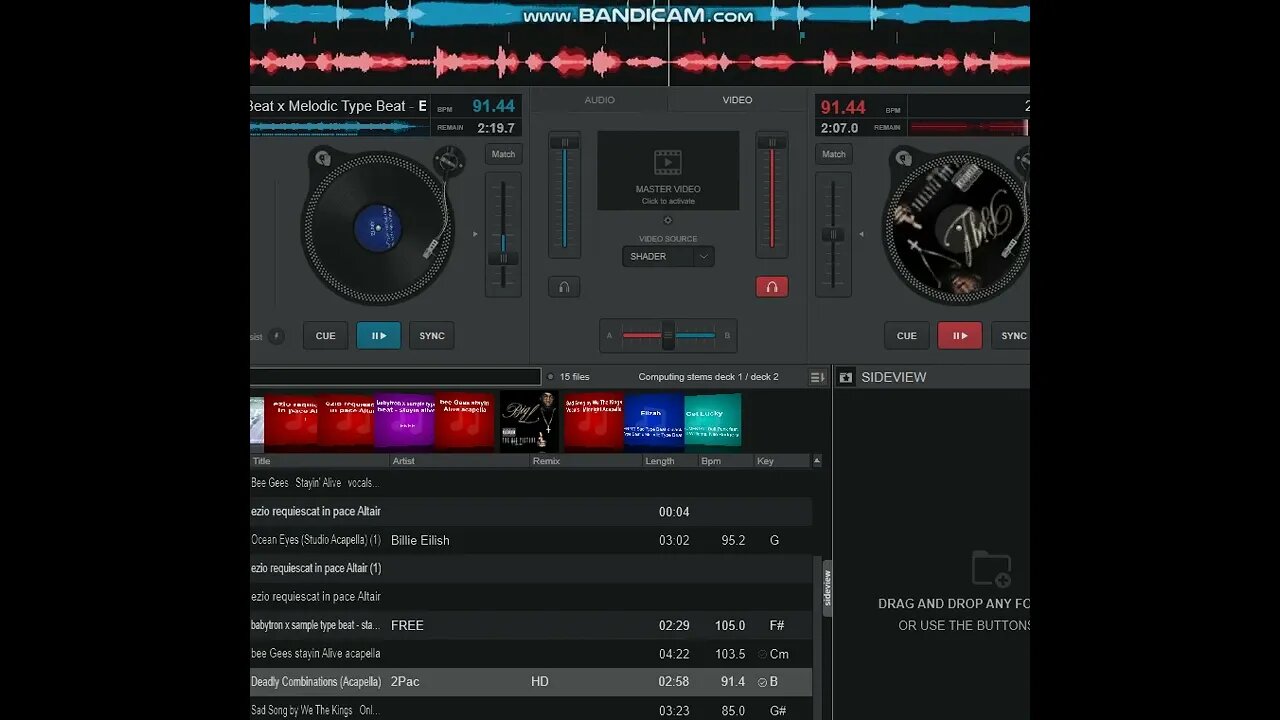The height and width of the screenshot is (720, 1280).
Task: Toggle Match on the right deck
Action: (834, 154)
